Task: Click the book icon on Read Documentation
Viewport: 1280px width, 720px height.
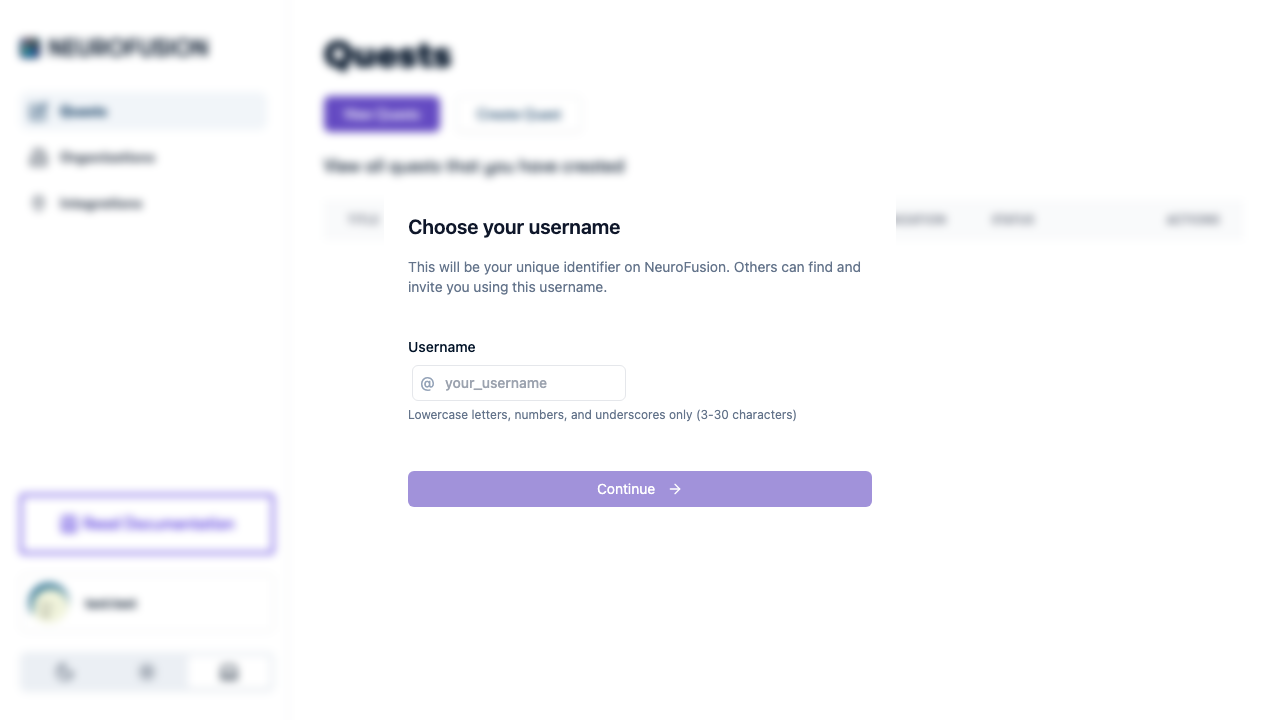Action: point(69,524)
